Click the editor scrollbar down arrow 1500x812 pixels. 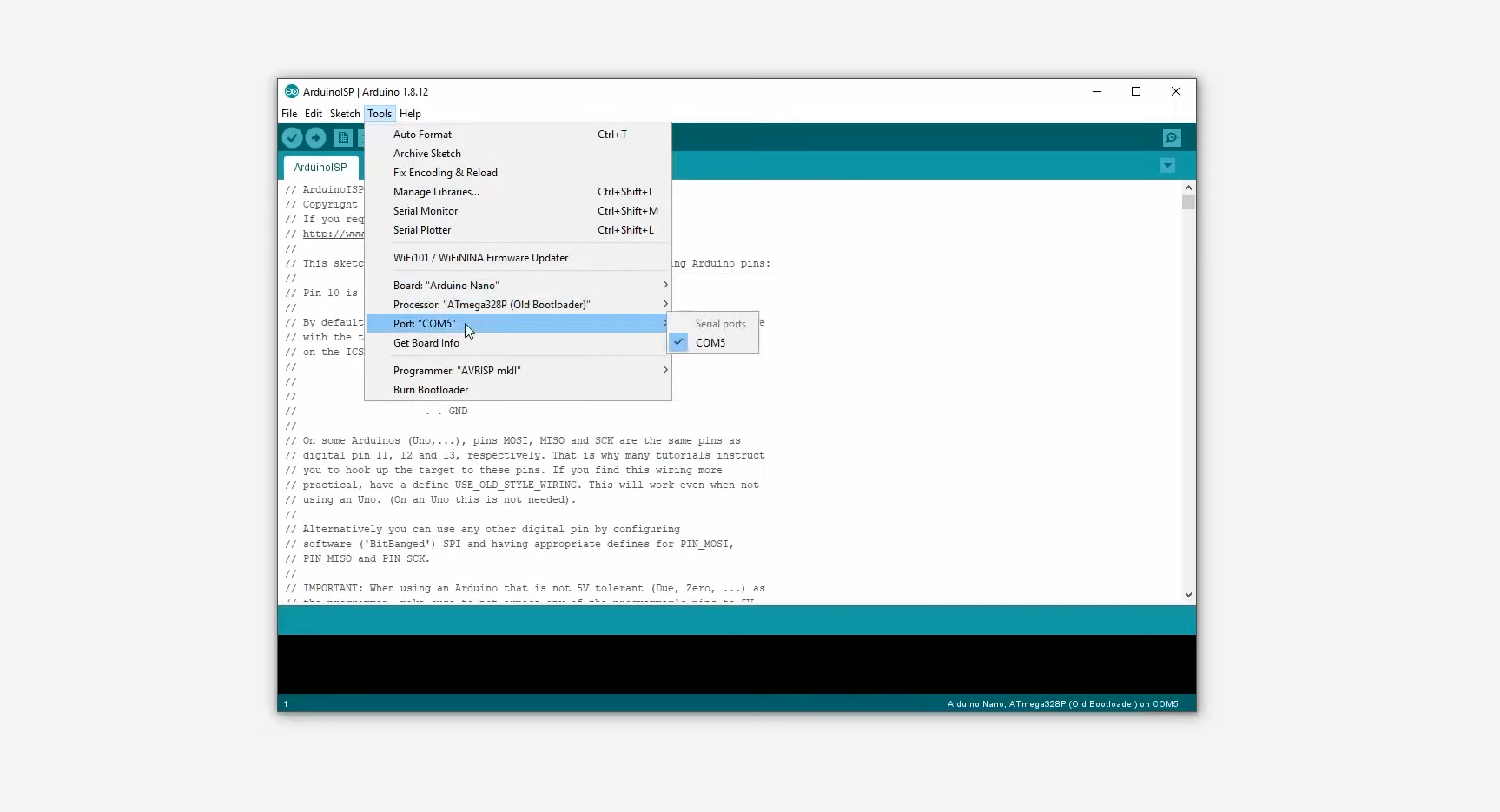(x=1188, y=595)
